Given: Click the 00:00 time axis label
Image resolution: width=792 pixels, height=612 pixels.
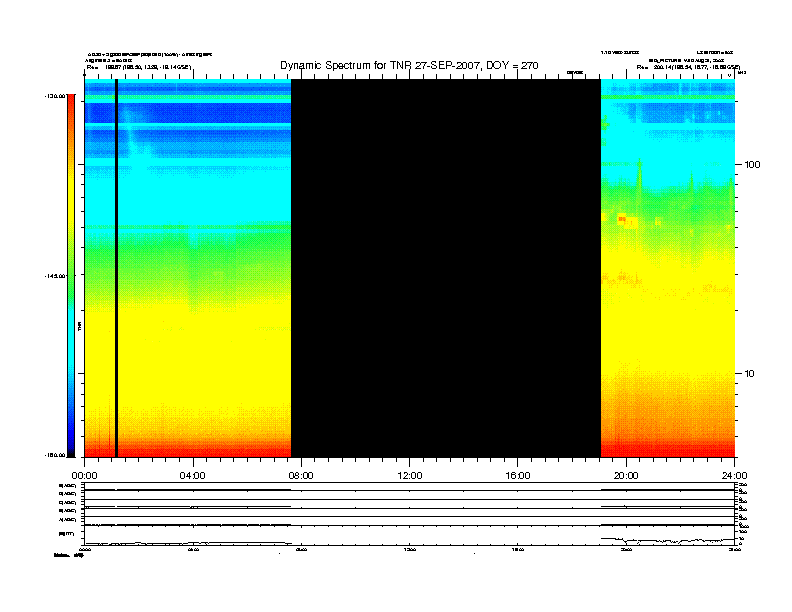Looking at the screenshot, I should [x=84, y=476].
